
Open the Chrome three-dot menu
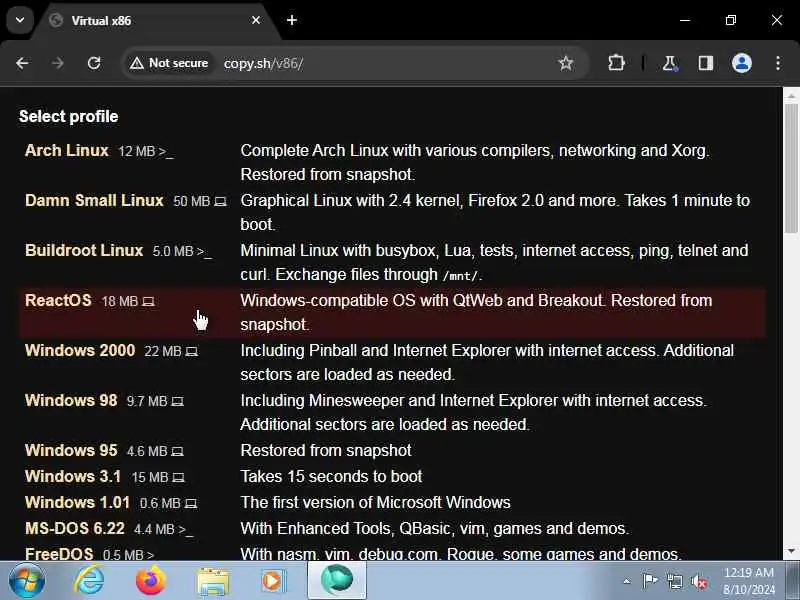tap(778, 63)
